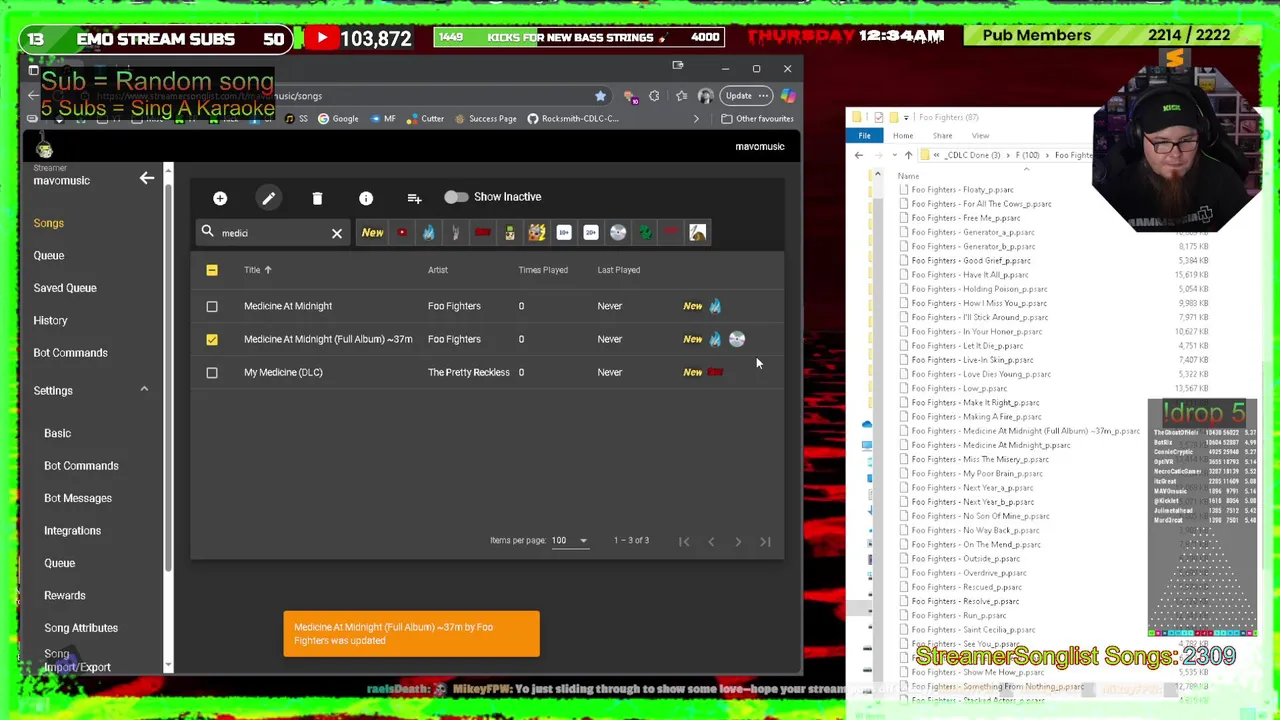Clear the search field with the X
The height and width of the screenshot is (720, 1280).
click(337, 233)
